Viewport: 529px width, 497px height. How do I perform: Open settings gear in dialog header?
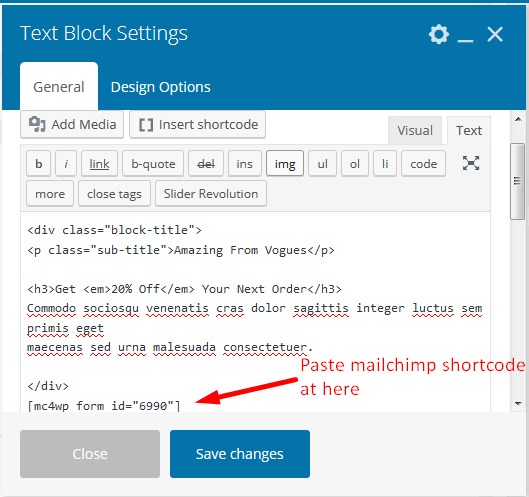click(x=439, y=34)
